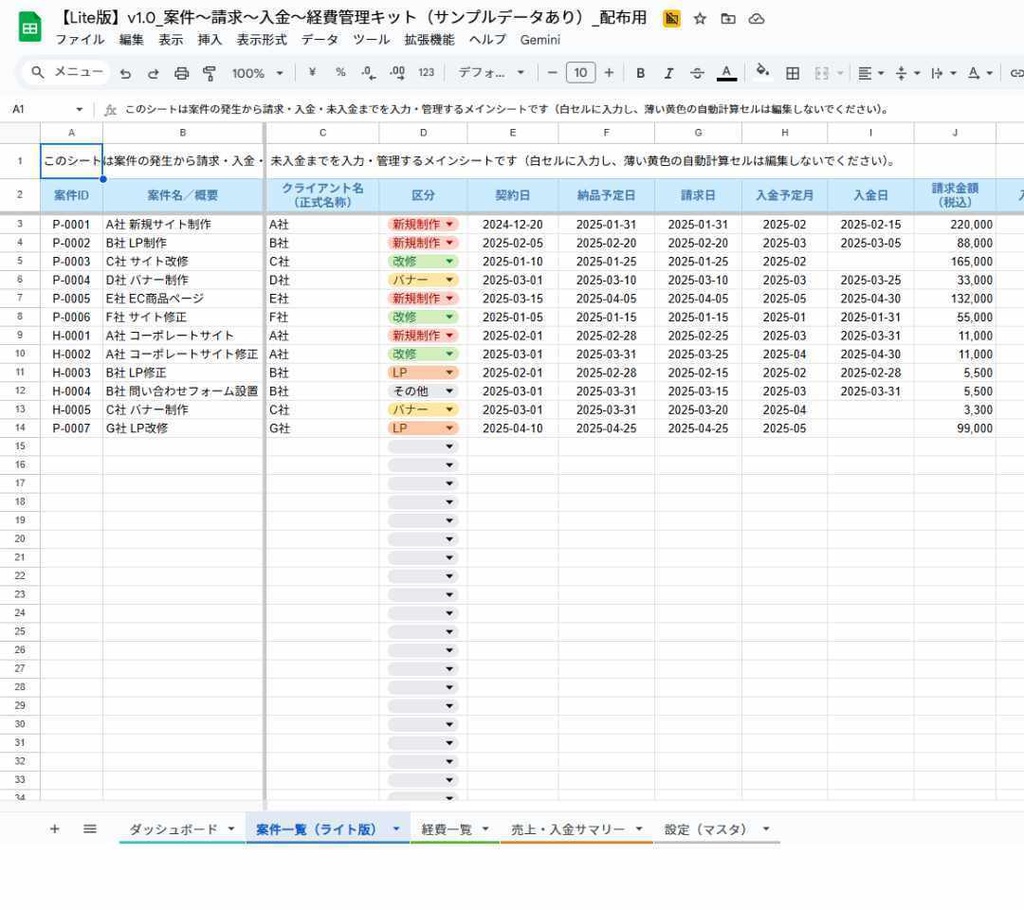Open the 挿入 menu
The height and width of the screenshot is (910, 1024).
[209, 40]
